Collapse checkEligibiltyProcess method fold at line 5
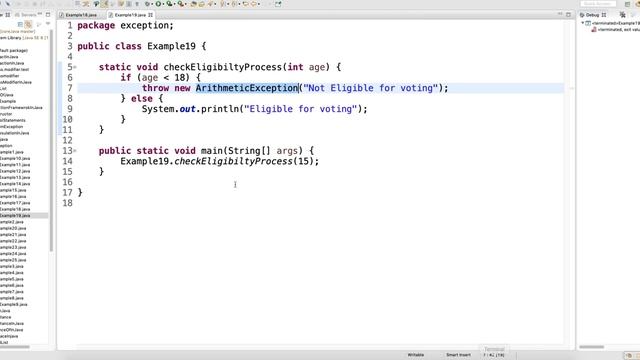The width and height of the screenshot is (640, 360). [75, 67]
